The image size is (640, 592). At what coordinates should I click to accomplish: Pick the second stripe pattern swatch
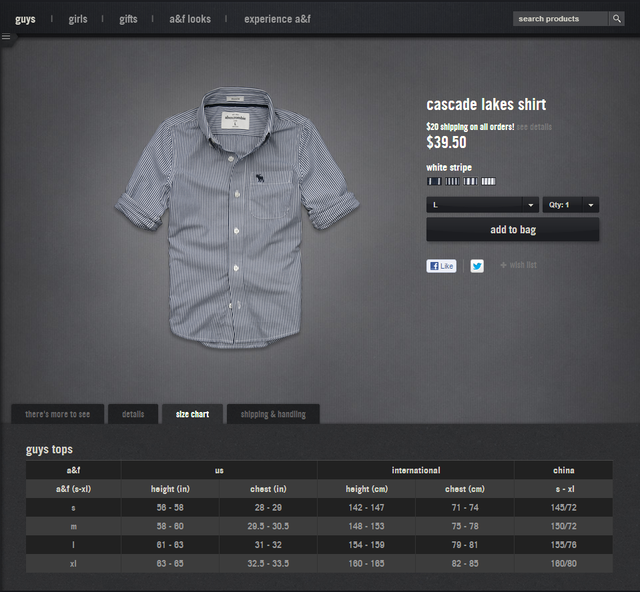click(x=453, y=181)
